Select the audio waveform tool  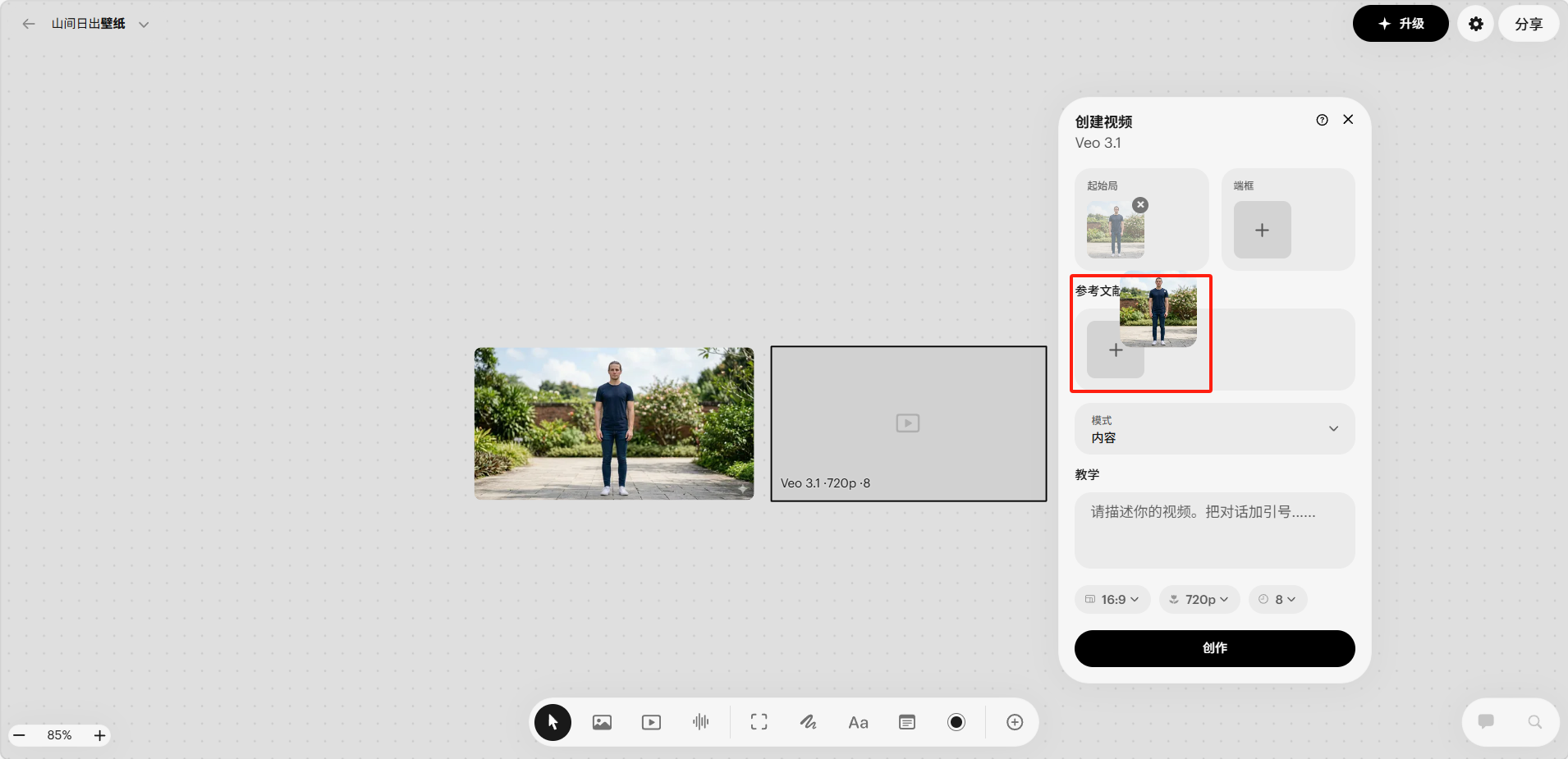pos(700,722)
